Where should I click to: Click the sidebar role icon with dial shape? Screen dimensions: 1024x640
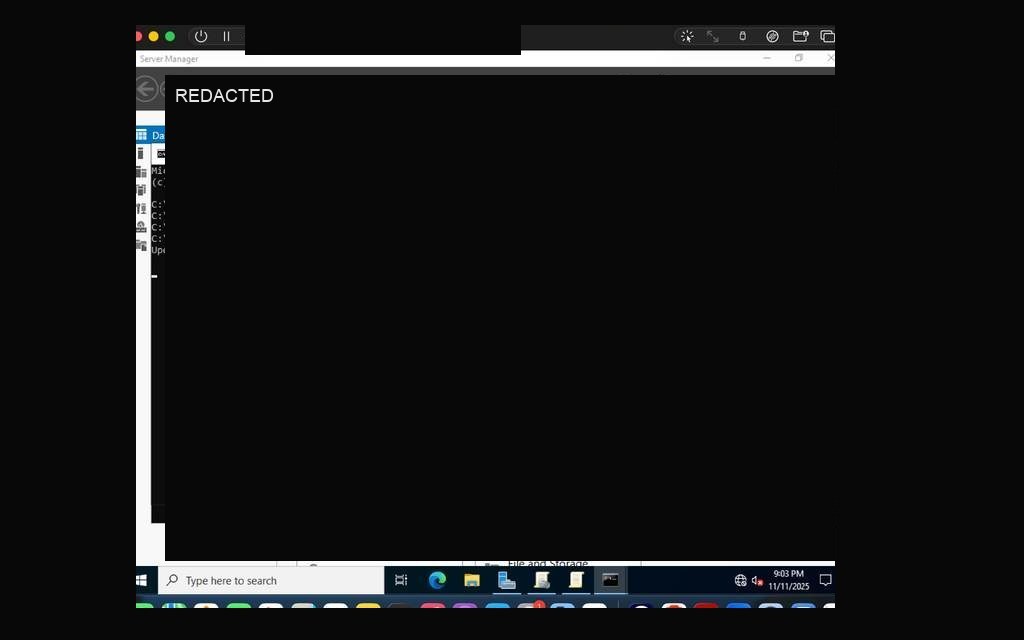[x=141, y=227]
